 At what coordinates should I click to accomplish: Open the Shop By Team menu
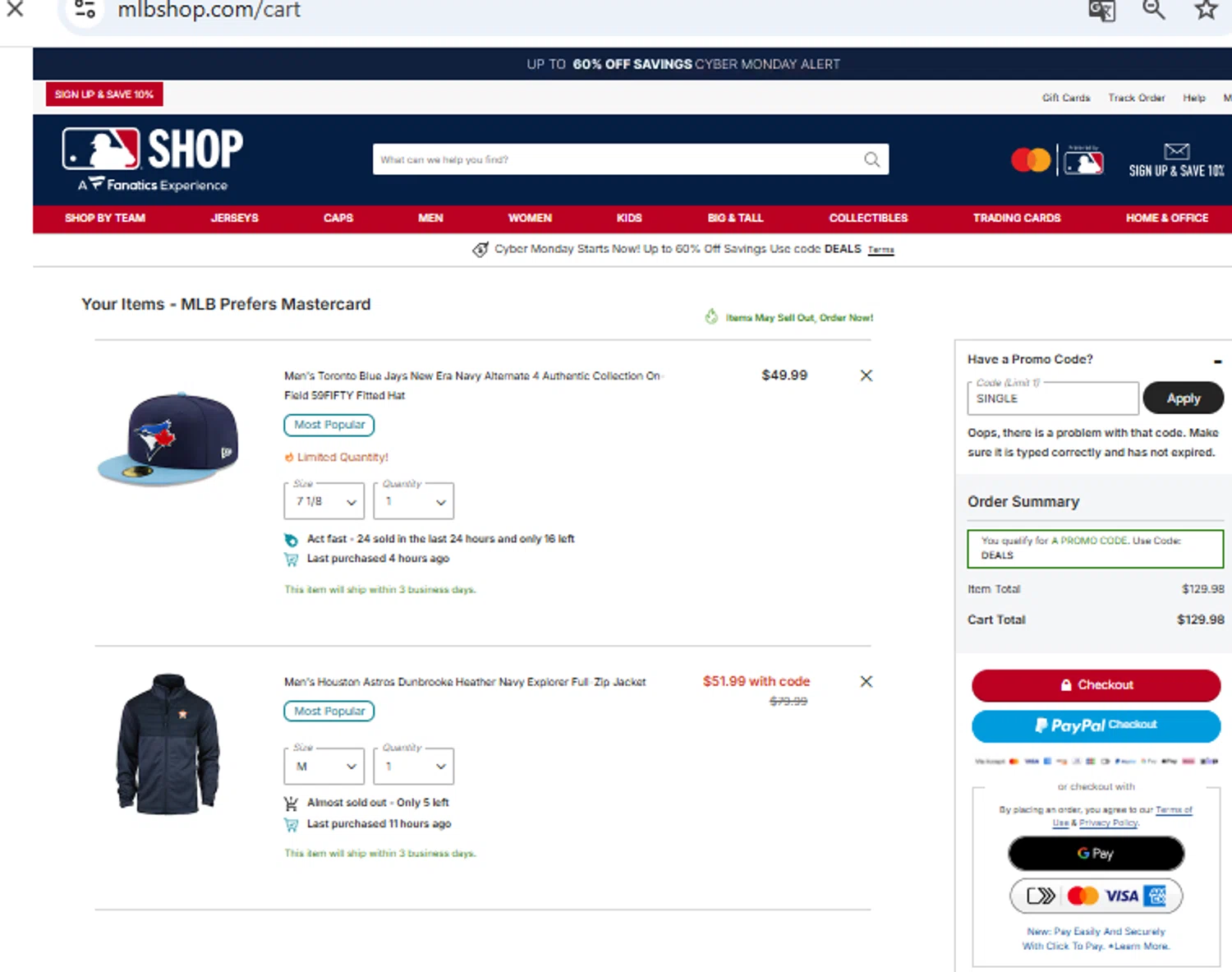pyautogui.click(x=105, y=218)
